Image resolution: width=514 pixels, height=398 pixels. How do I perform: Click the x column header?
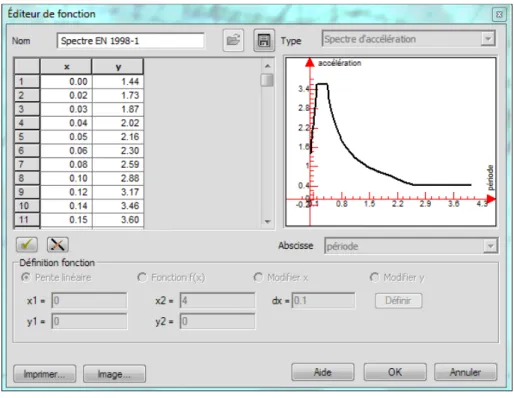point(66,67)
